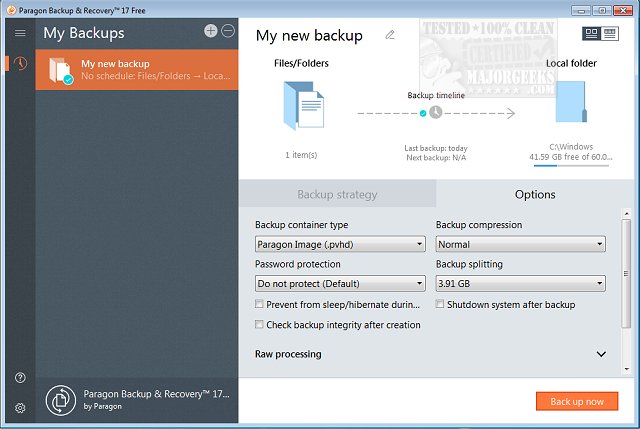Click the Local folder destination icon

(x=571, y=110)
